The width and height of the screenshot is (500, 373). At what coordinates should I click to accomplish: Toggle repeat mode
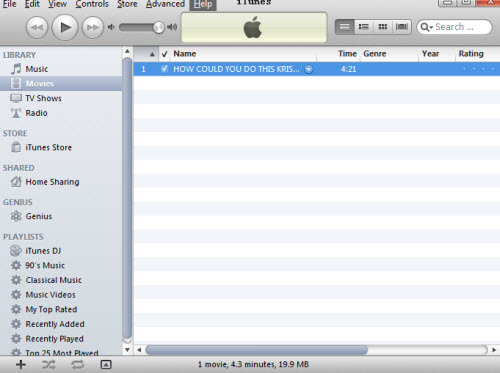pyautogui.click(x=77, y=365)
